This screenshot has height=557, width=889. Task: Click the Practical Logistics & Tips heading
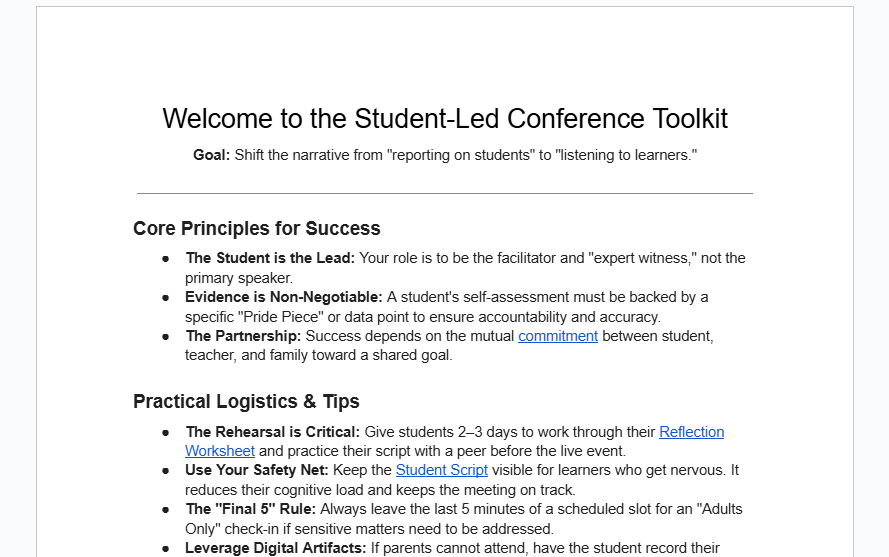pos(246,401)
